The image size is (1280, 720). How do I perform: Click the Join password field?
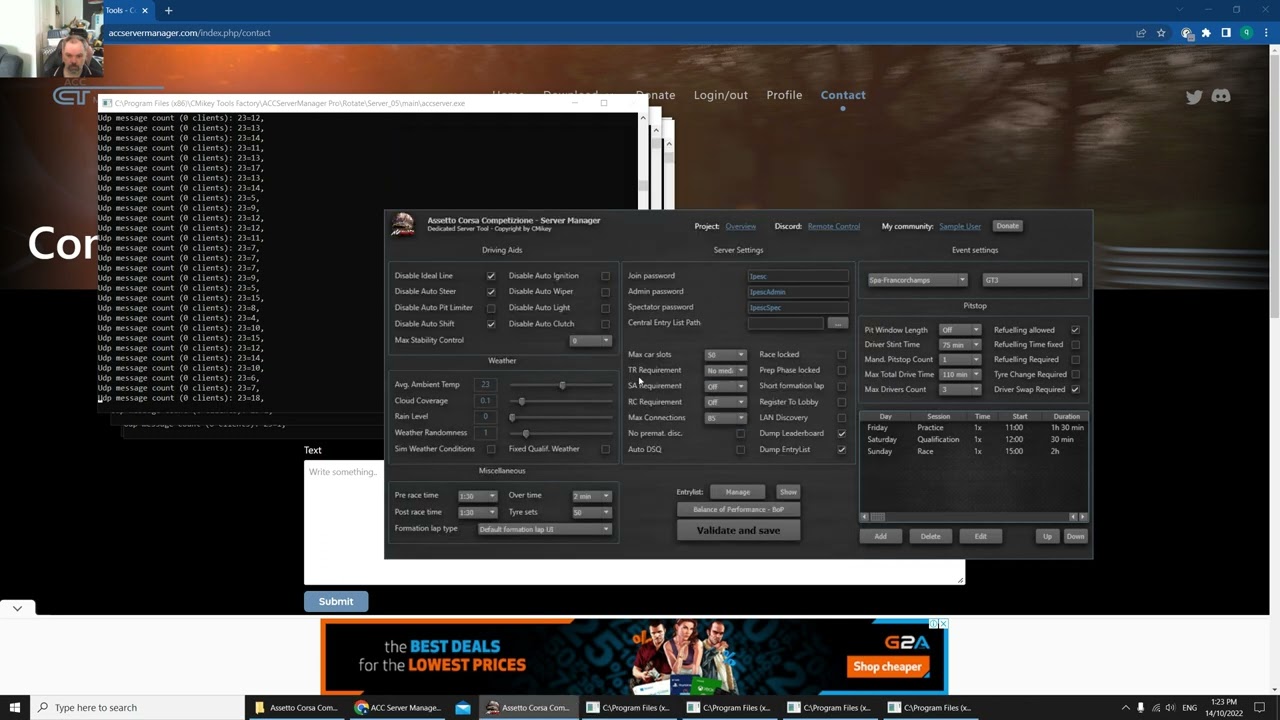798,276
